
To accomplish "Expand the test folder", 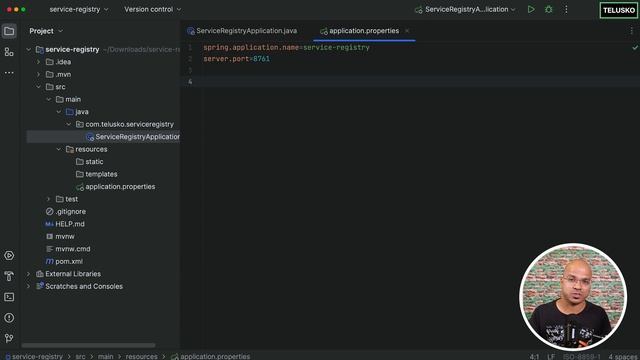I will [49, 199].
